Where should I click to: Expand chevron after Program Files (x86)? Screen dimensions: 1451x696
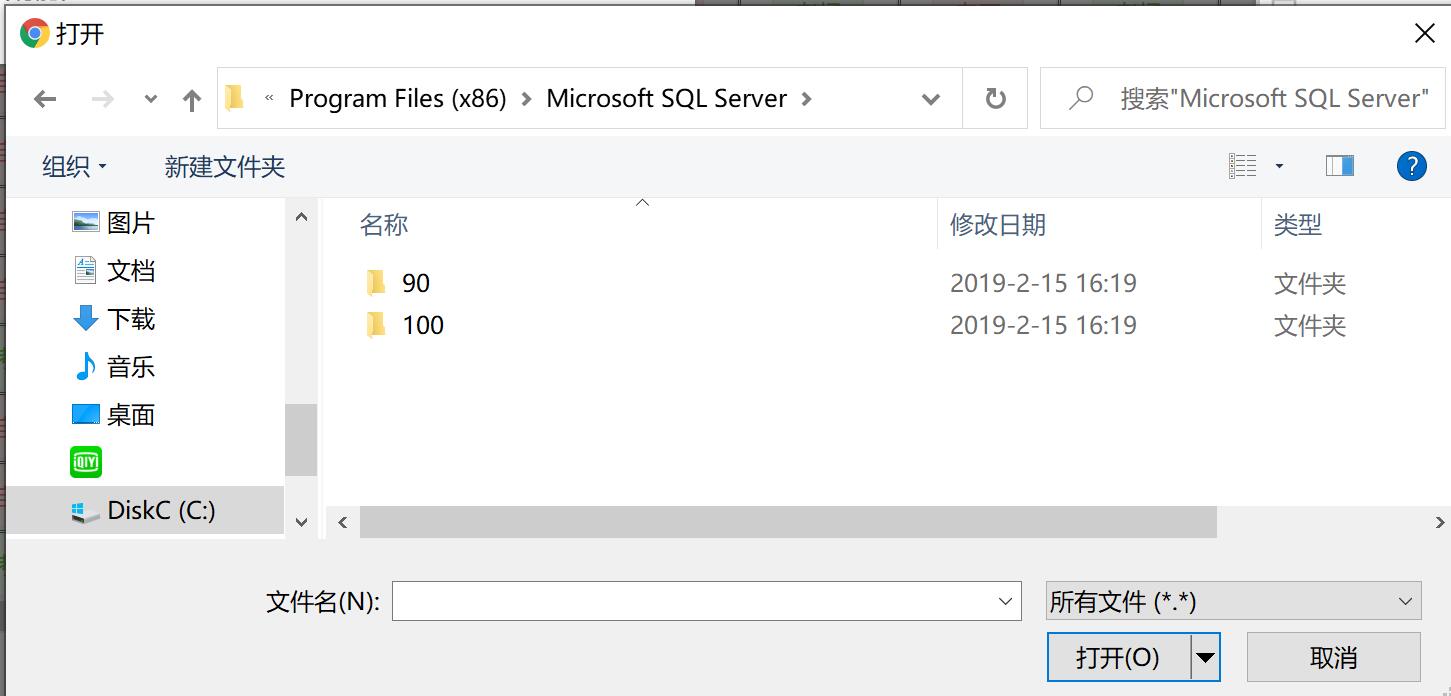coord(527,99)
